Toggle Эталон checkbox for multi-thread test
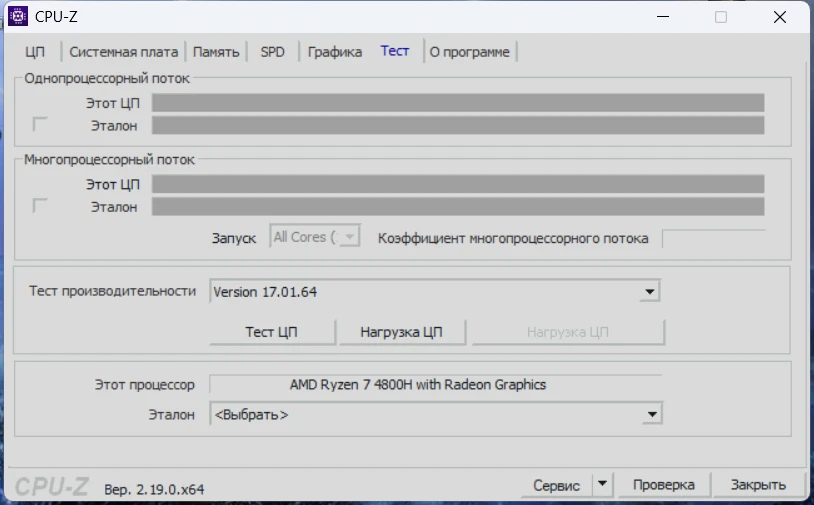 [40, 206]
